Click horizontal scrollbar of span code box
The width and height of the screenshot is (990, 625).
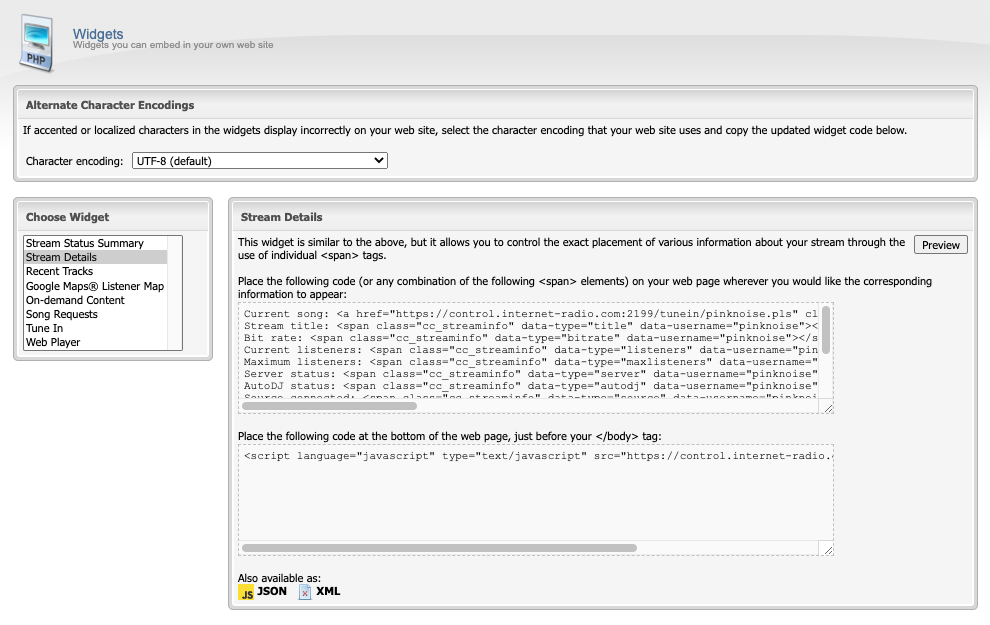330,406
